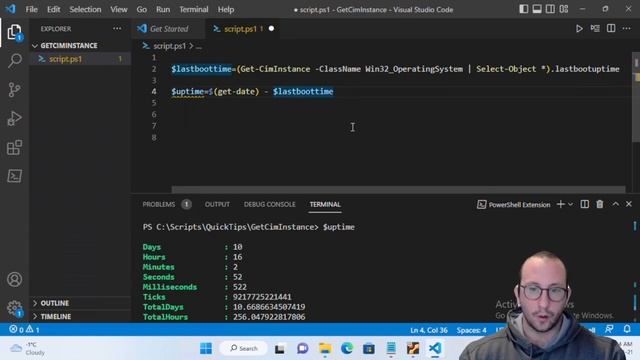
Task: Open the Source Control view
Action: click(14, 89)
